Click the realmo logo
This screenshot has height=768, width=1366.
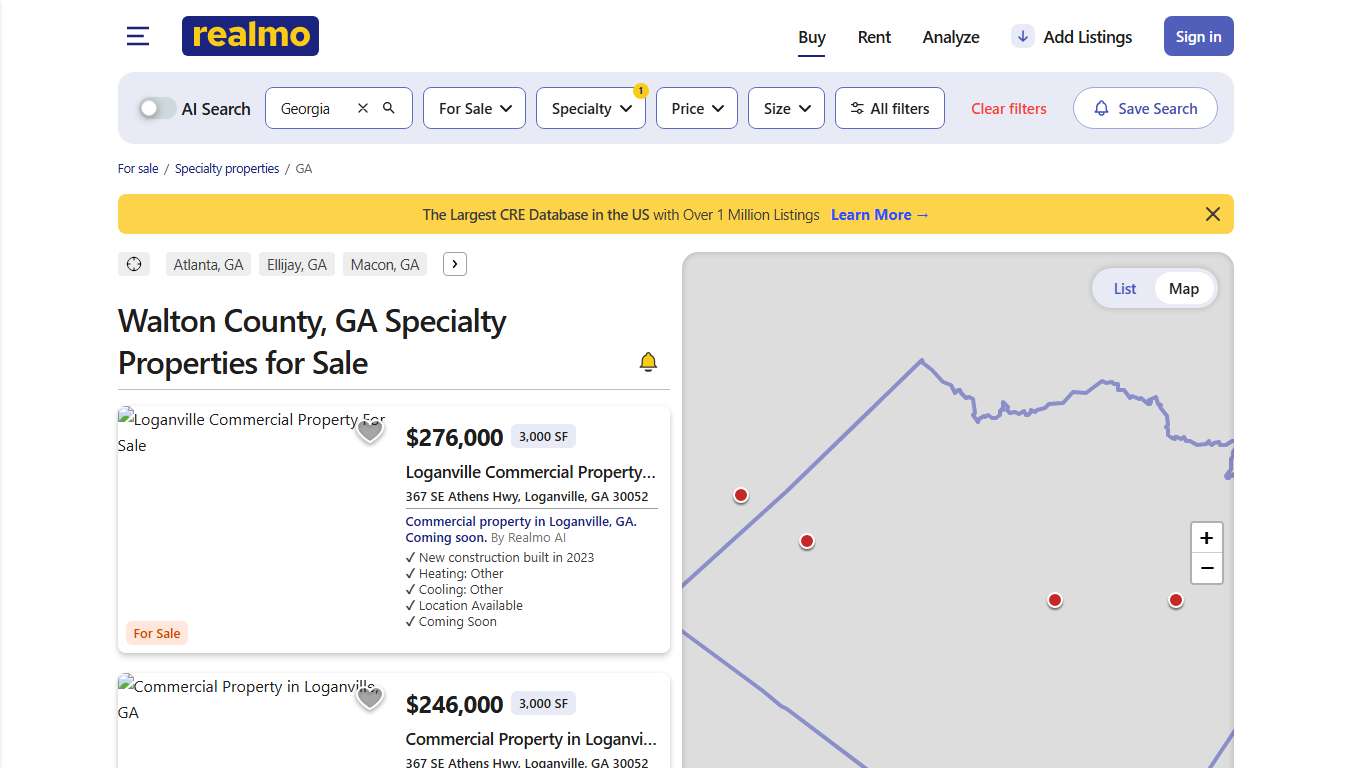pos(250,35)
